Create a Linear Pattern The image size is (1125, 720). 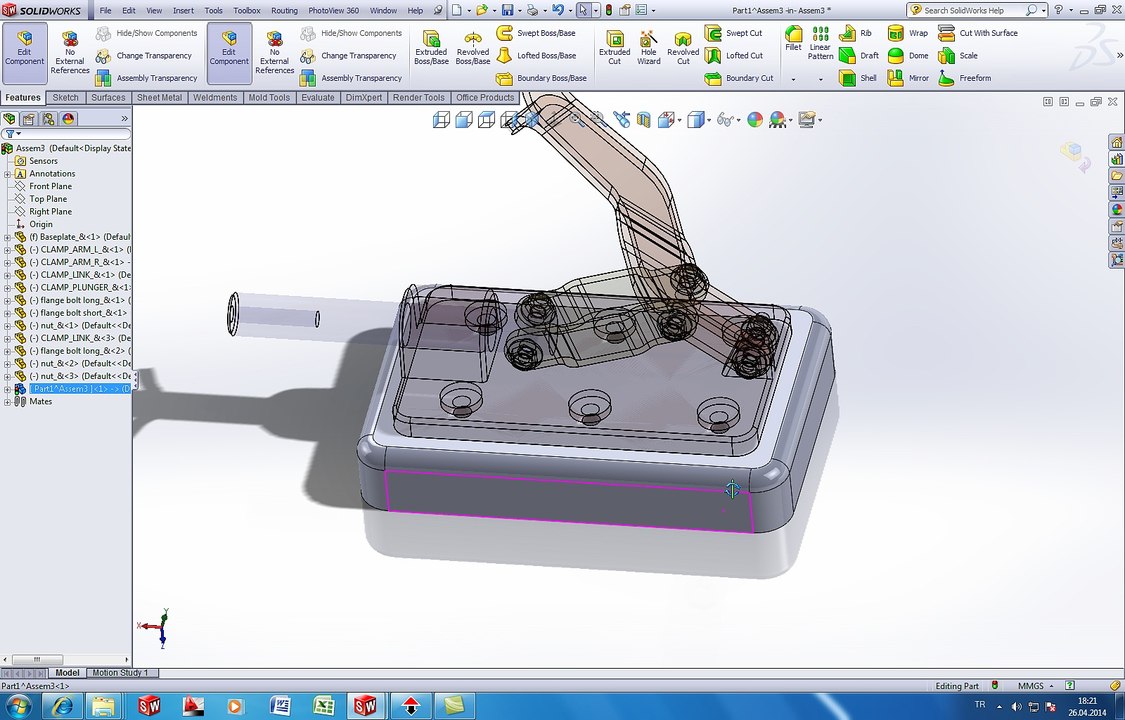[820, 43]
